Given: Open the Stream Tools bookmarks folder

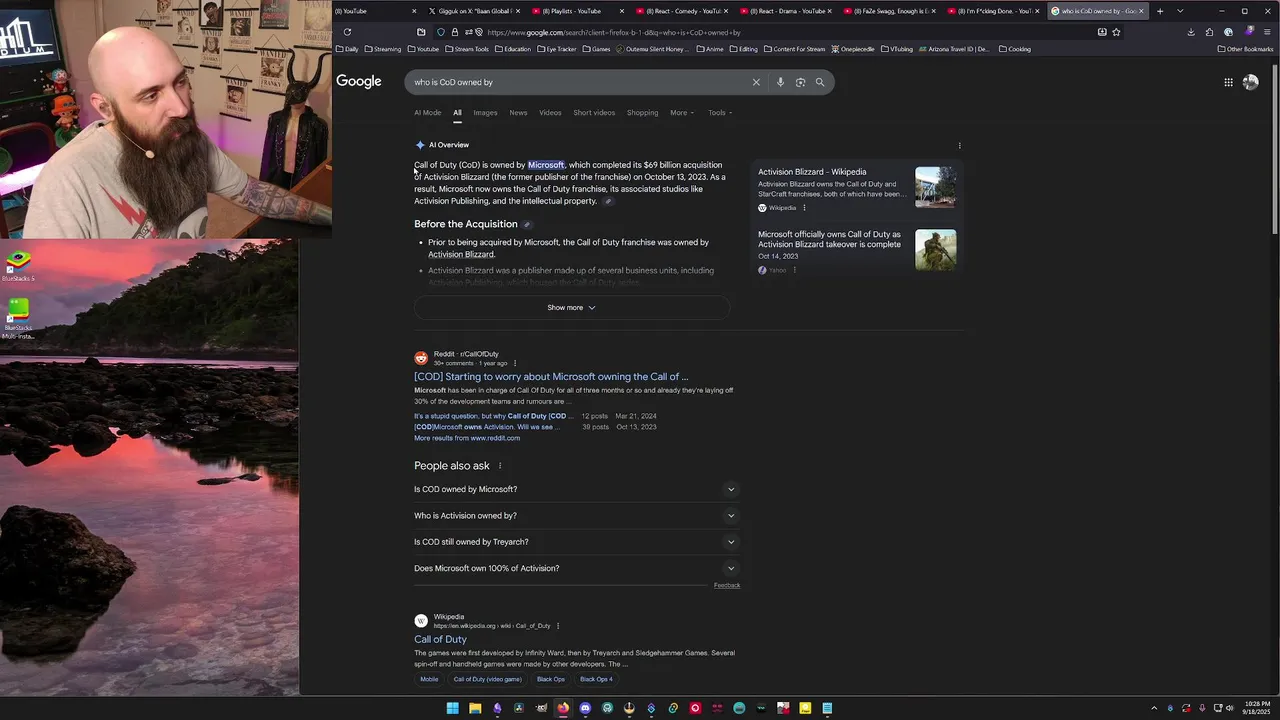Looking at the screenshot, I should pos(467,49).
